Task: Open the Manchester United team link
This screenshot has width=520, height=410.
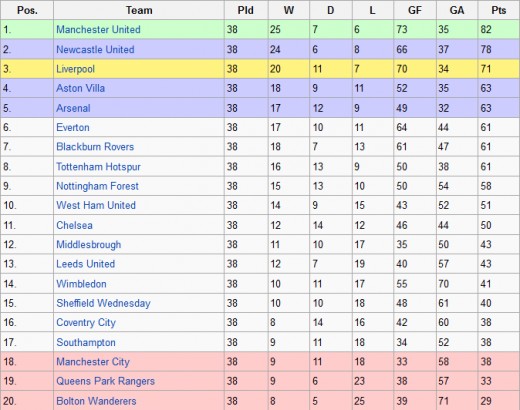Action: pyautogui.click(x=98, y=29)
